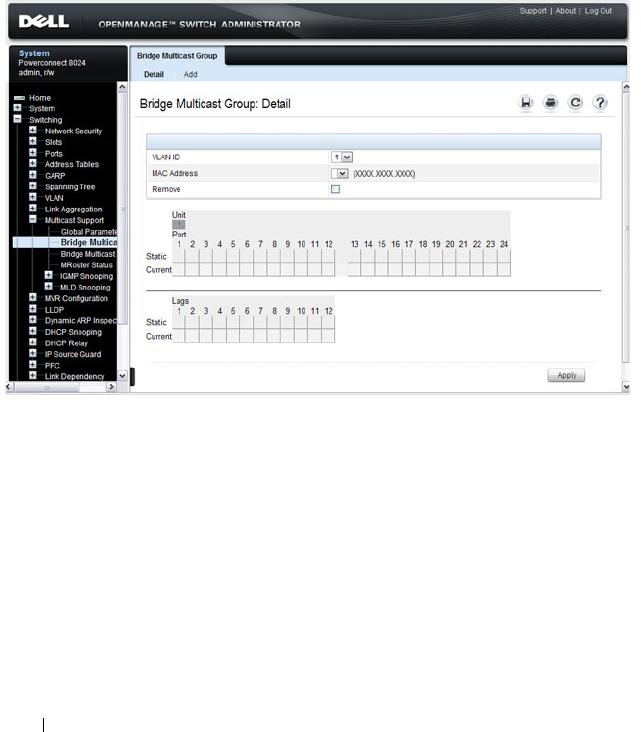Viewport: 641px width, 732px height.
Task: Expand the System tree node
Action: (17, 108)
